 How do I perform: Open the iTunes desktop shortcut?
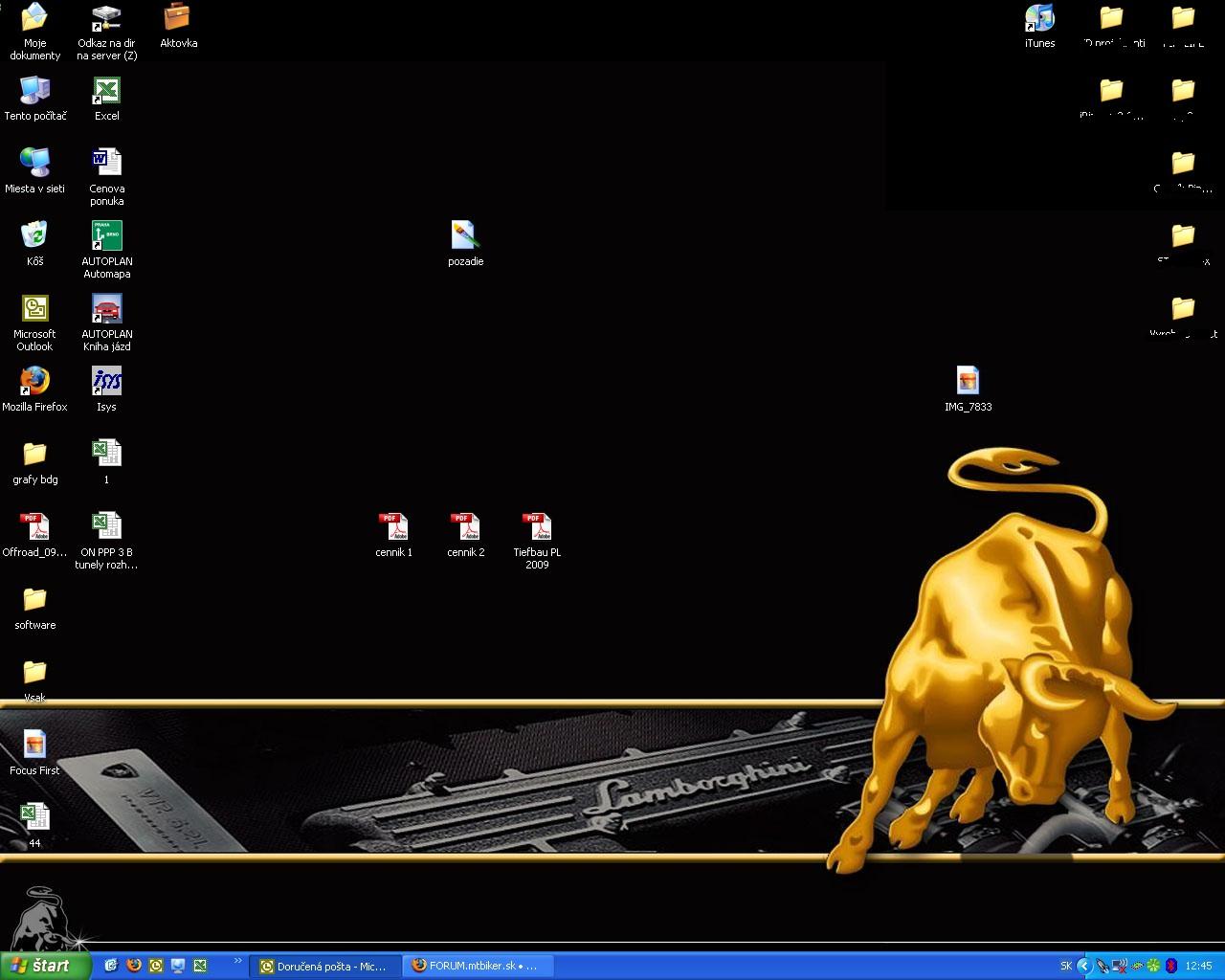(x=1039, y=18)
